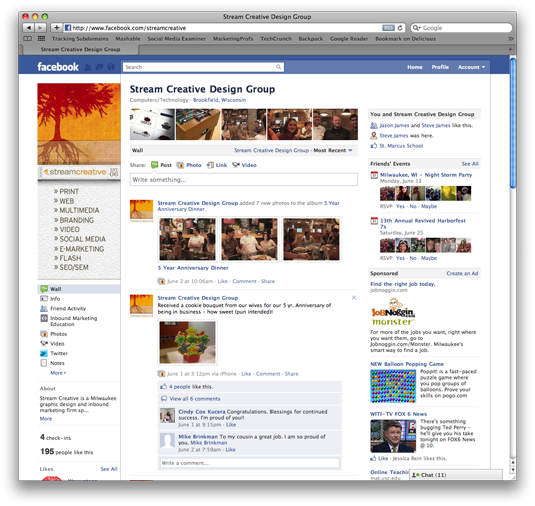Open the Mashable bookmark
The height and width of the screenshot is (506, 535).
click(x=128, y=39)
